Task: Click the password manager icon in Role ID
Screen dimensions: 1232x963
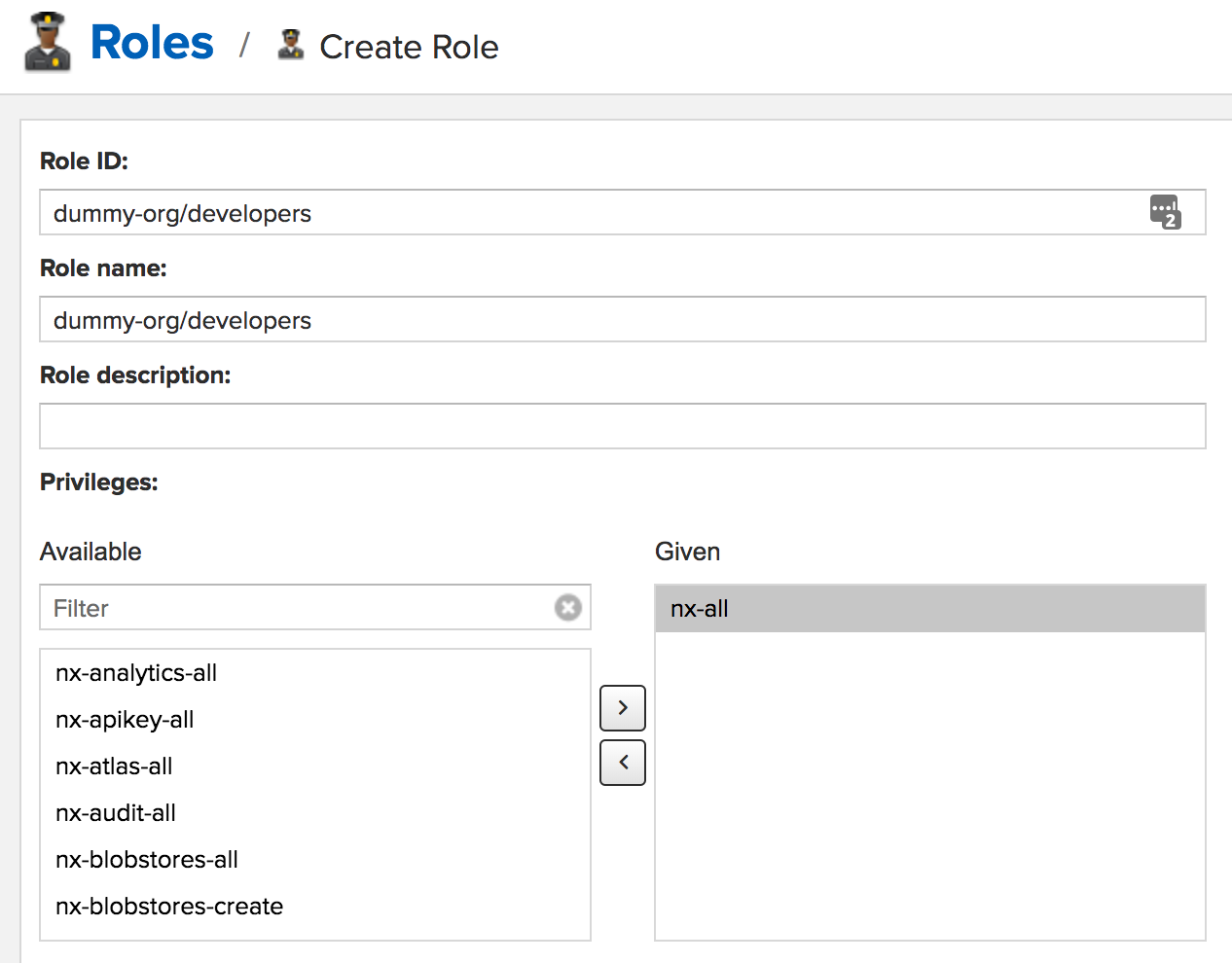Action: tap(1165, 212)
